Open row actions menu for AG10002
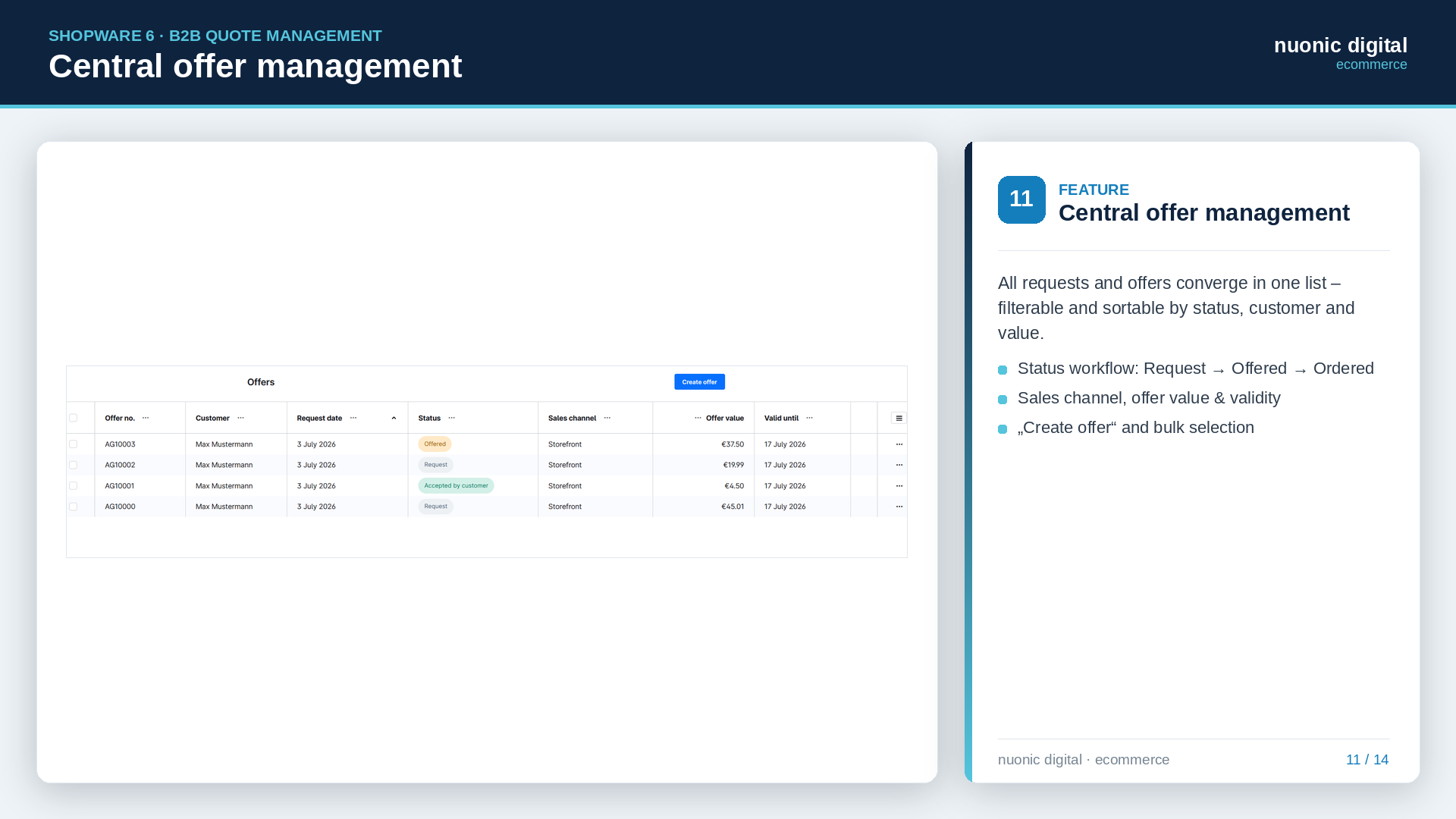Image resolution: width=1456 pixels, height=819 pixels. [899, 465]
